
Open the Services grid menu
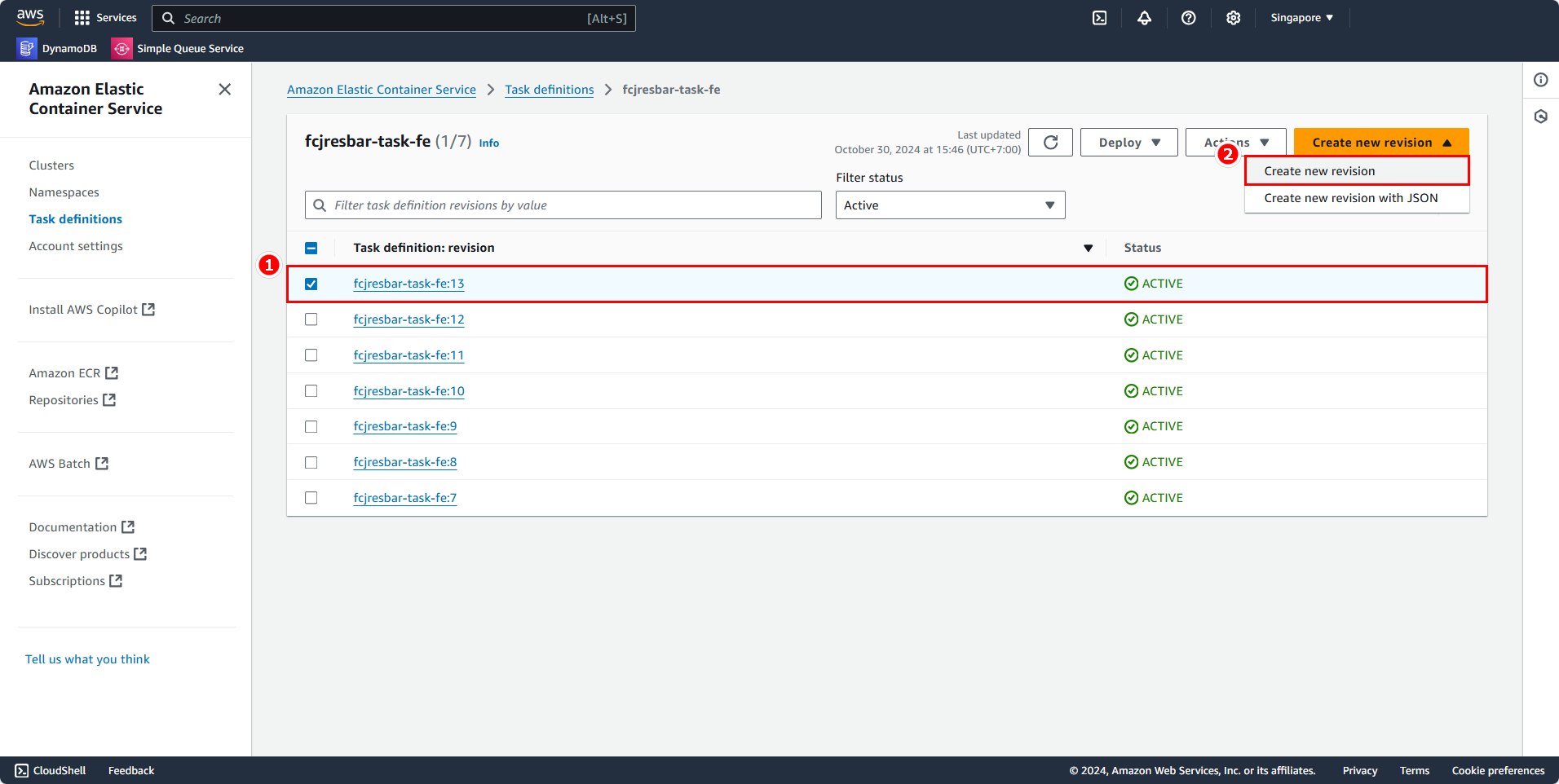(105, 18)
